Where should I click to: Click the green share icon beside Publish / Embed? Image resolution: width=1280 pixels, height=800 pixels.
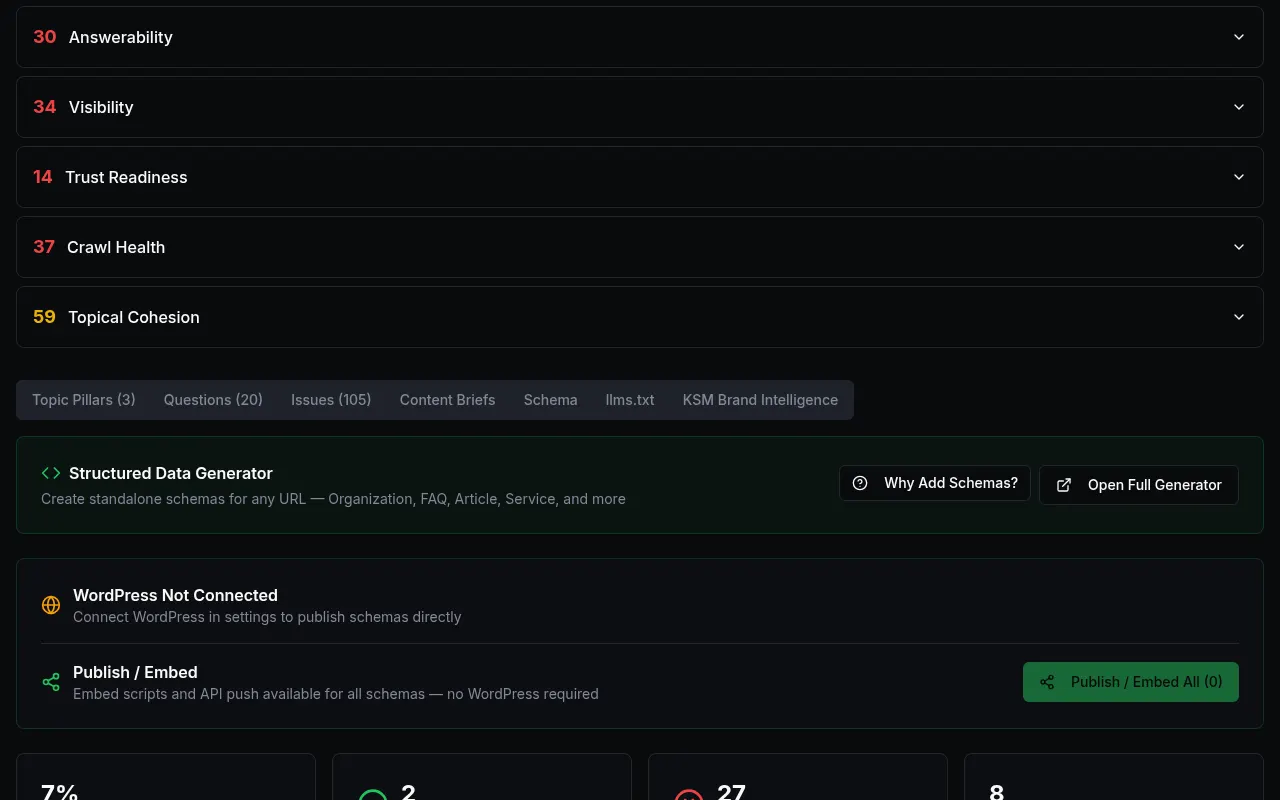point(51,682)
